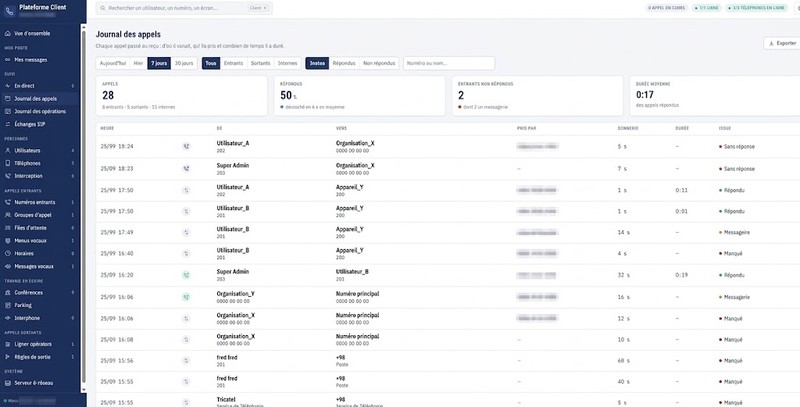Open En direct activity icon
This screenshot has width=800, height=407.
click(8, 86)
